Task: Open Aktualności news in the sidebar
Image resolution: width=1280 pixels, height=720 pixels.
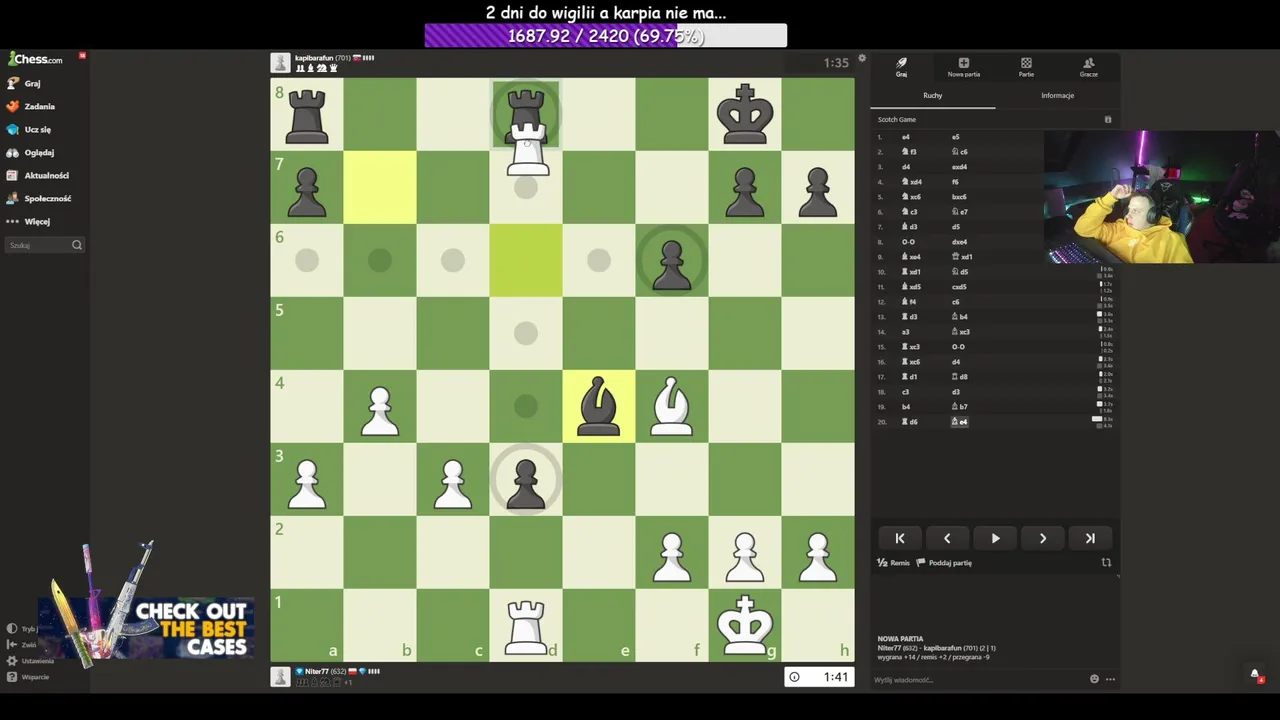Action: 37,175
